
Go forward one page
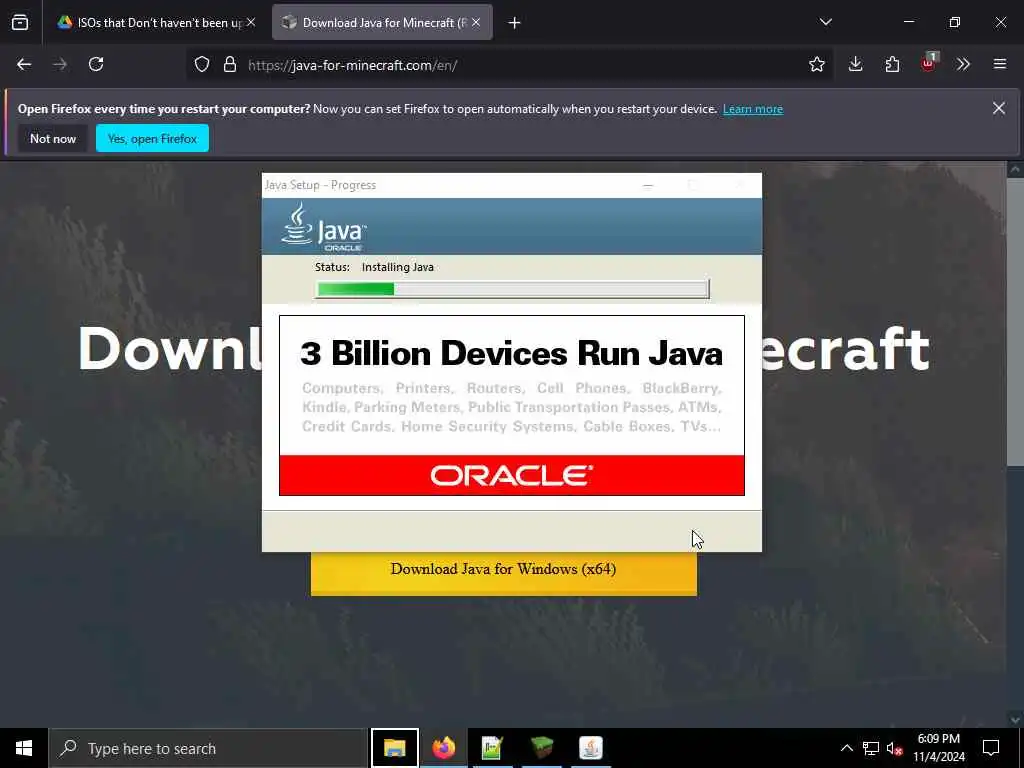[x=60, y=64]
